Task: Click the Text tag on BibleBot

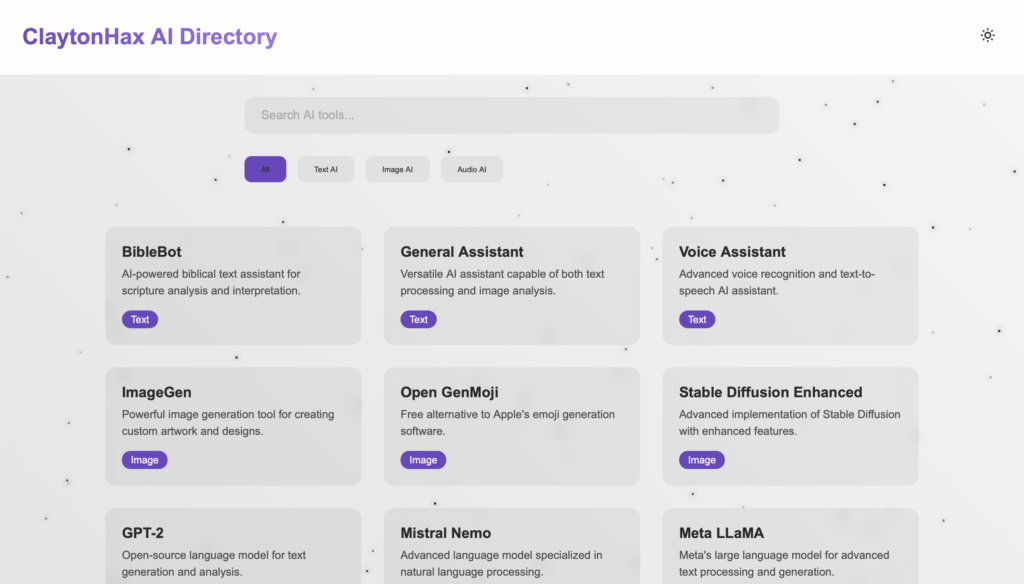Action: 140,320
